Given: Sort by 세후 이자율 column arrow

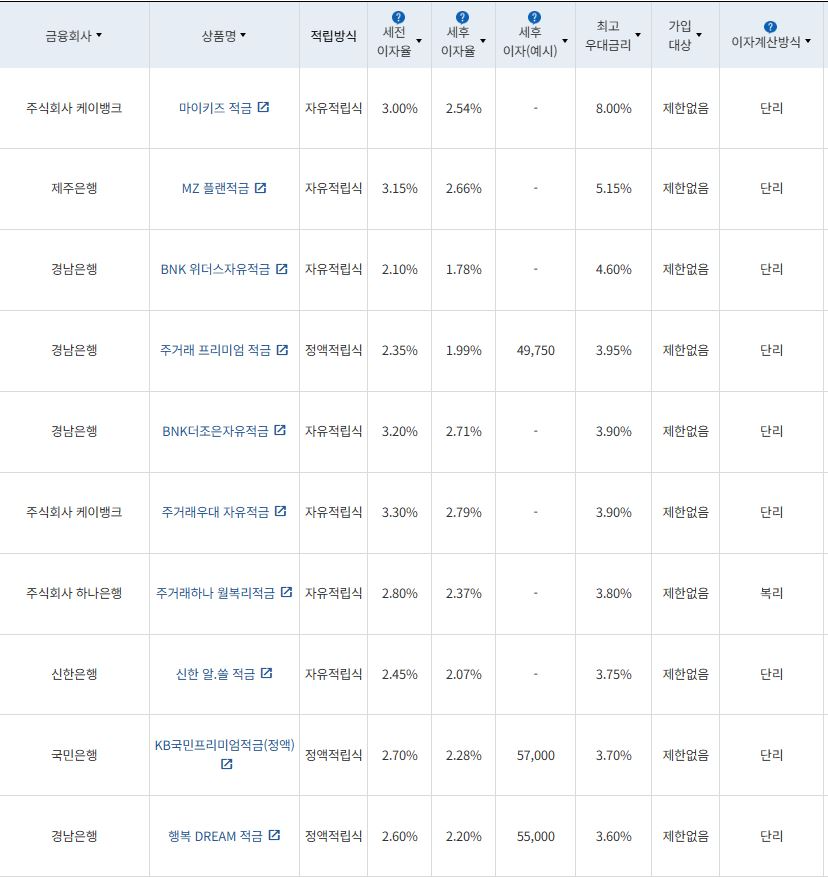Looking at the screenshot, I should coord(483,41).
